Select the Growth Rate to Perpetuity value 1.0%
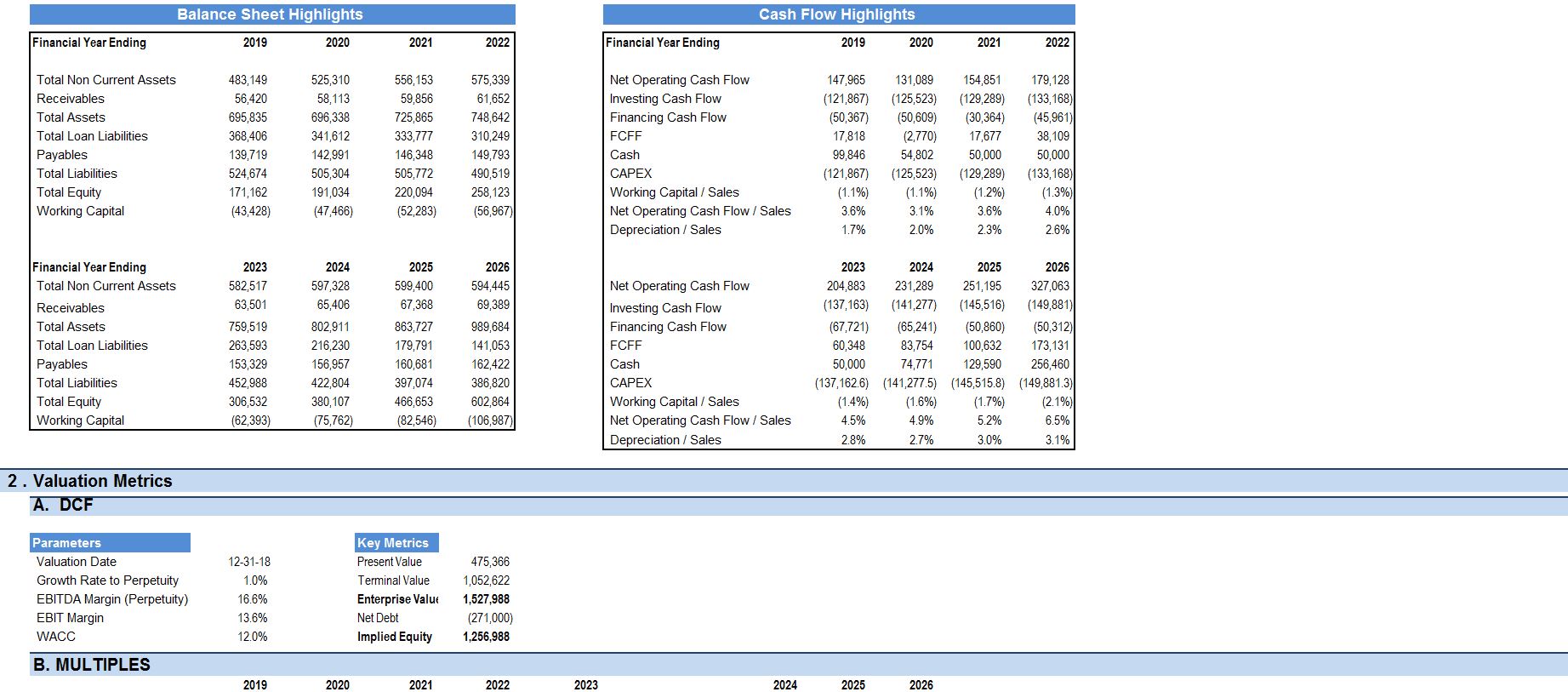Screen dimensions: 1568x692 coord(254,580)
